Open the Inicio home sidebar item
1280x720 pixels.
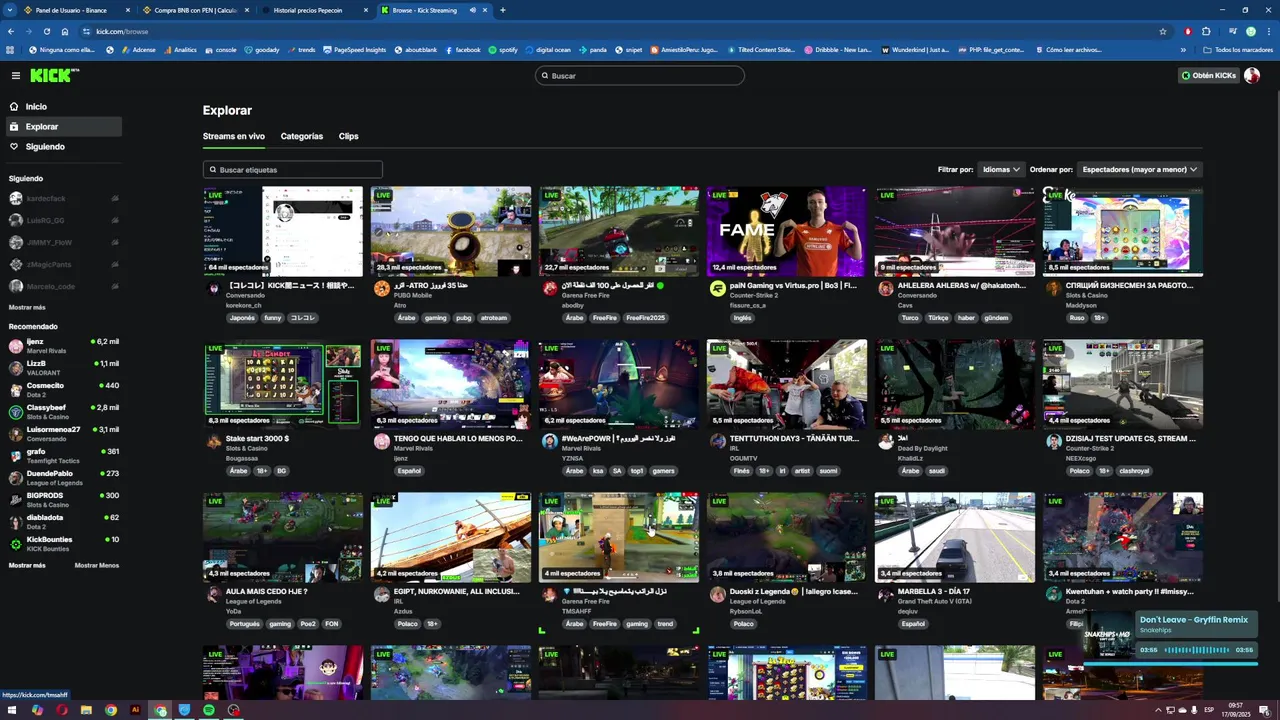(x=36, y=107)
